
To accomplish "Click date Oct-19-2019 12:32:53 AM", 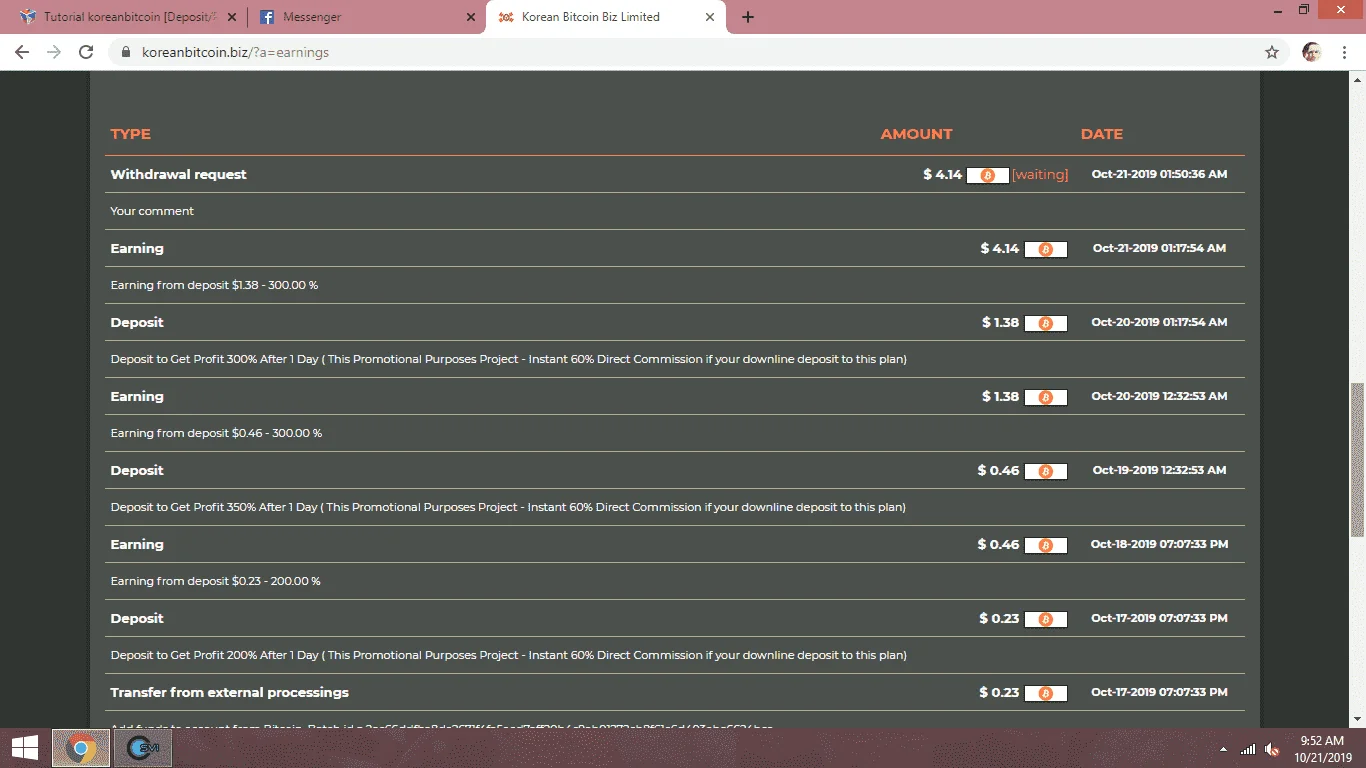I will pyautogui.click(x=1159, y=470).
